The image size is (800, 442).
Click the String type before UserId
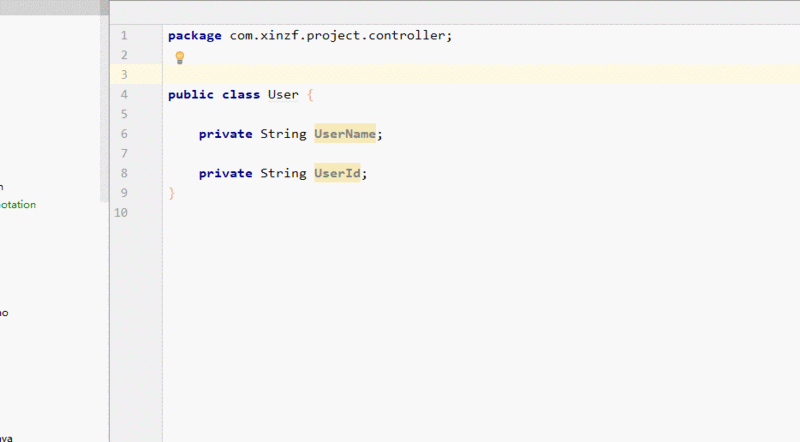[283, 173]
